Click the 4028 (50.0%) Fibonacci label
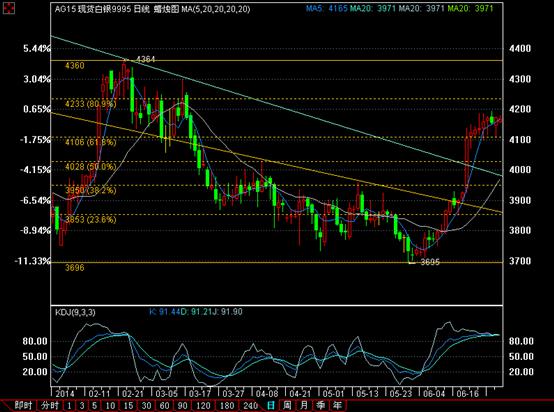This screenshot has height=412, width=554. [x=91, y=166]
